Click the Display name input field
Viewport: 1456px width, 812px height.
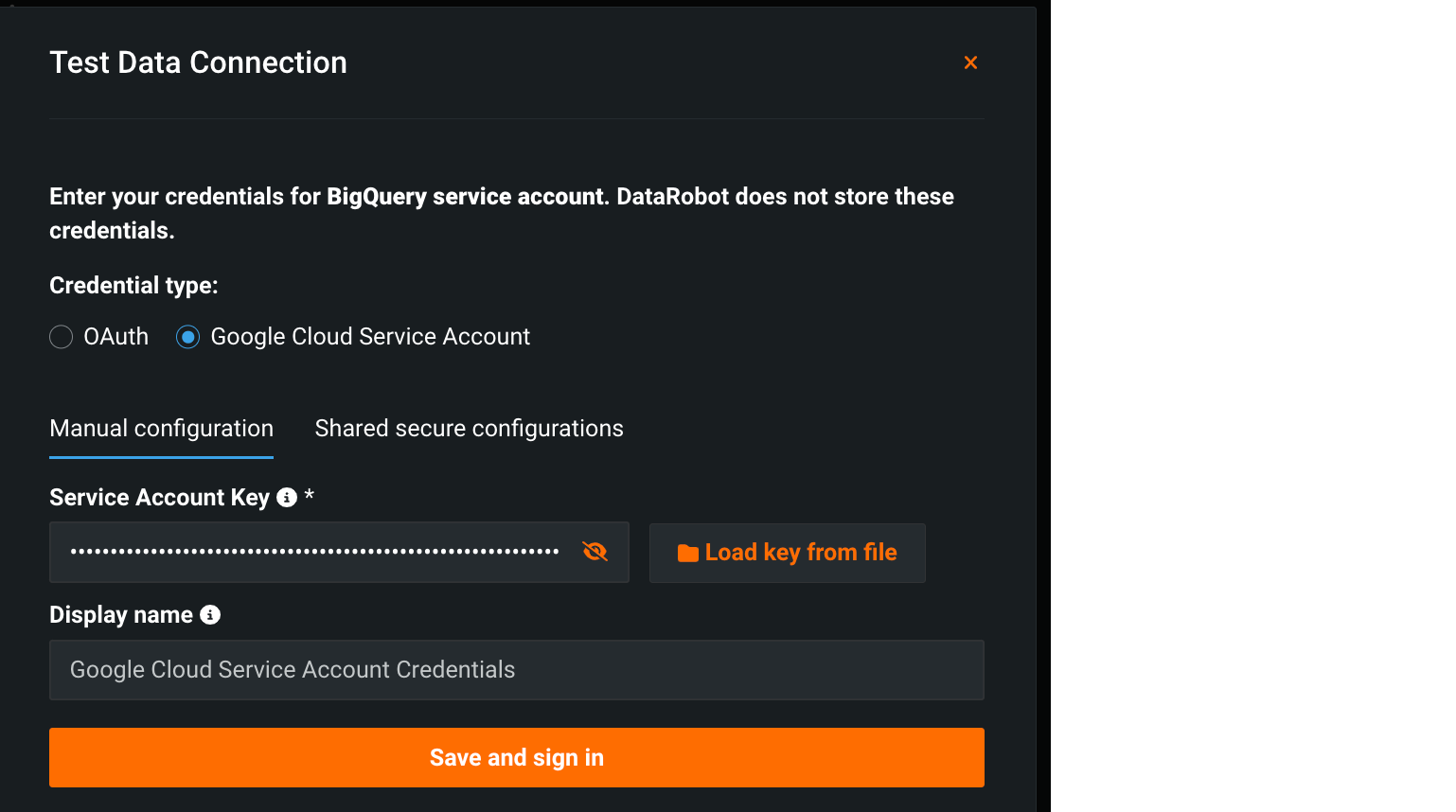tap(516, 670)
